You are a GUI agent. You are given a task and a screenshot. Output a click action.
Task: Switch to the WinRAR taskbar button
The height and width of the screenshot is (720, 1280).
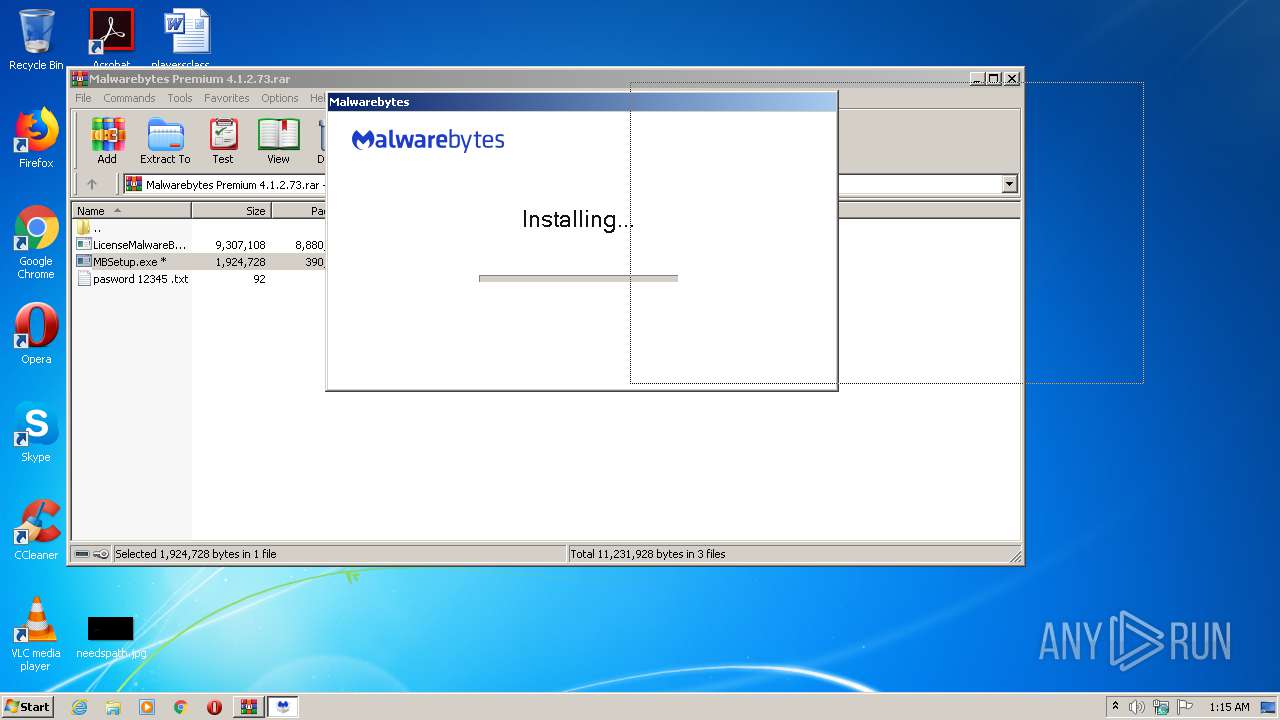[249, 707]
